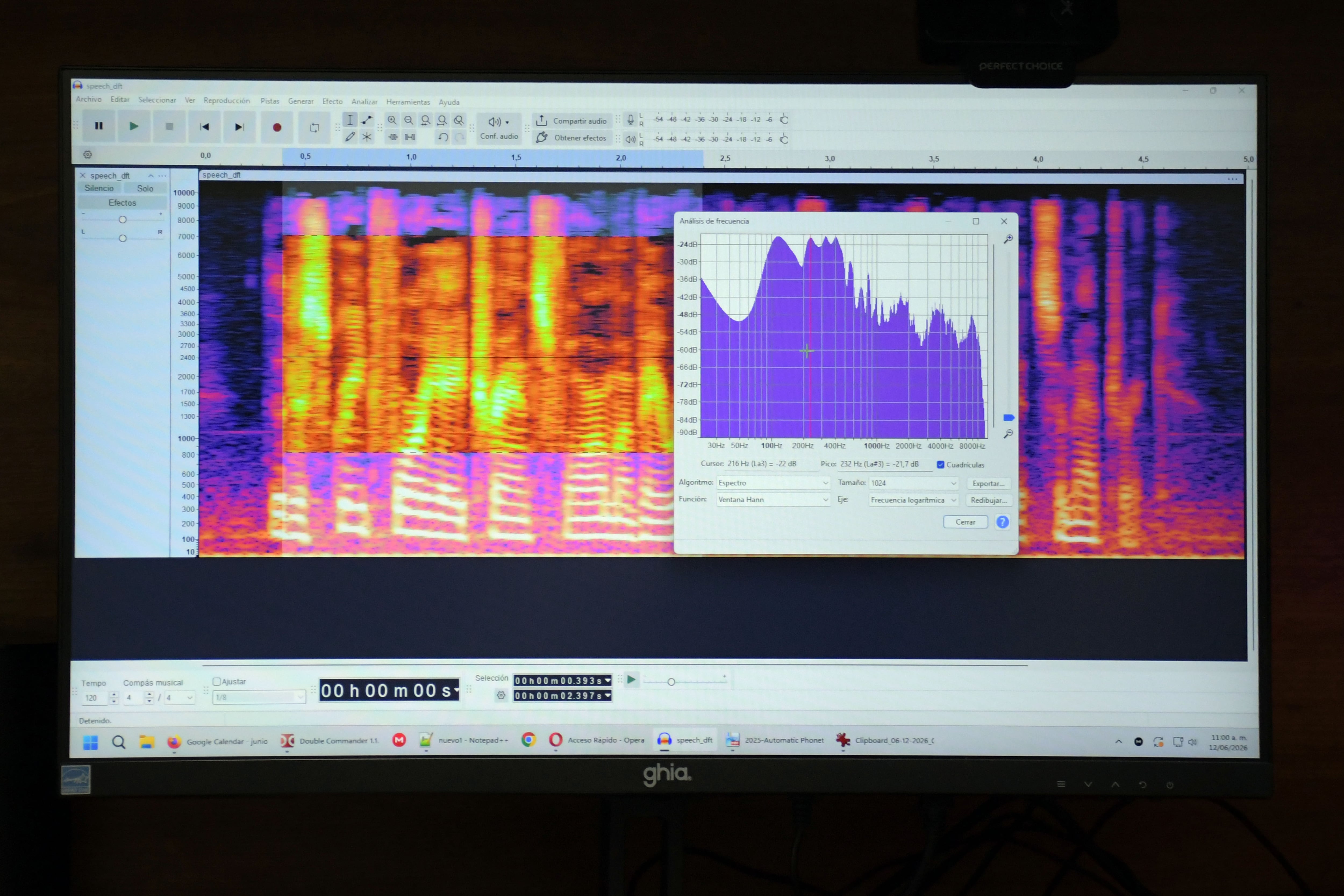Open the Eje Frecuencia logarítmica dropdown

(913, 500)
